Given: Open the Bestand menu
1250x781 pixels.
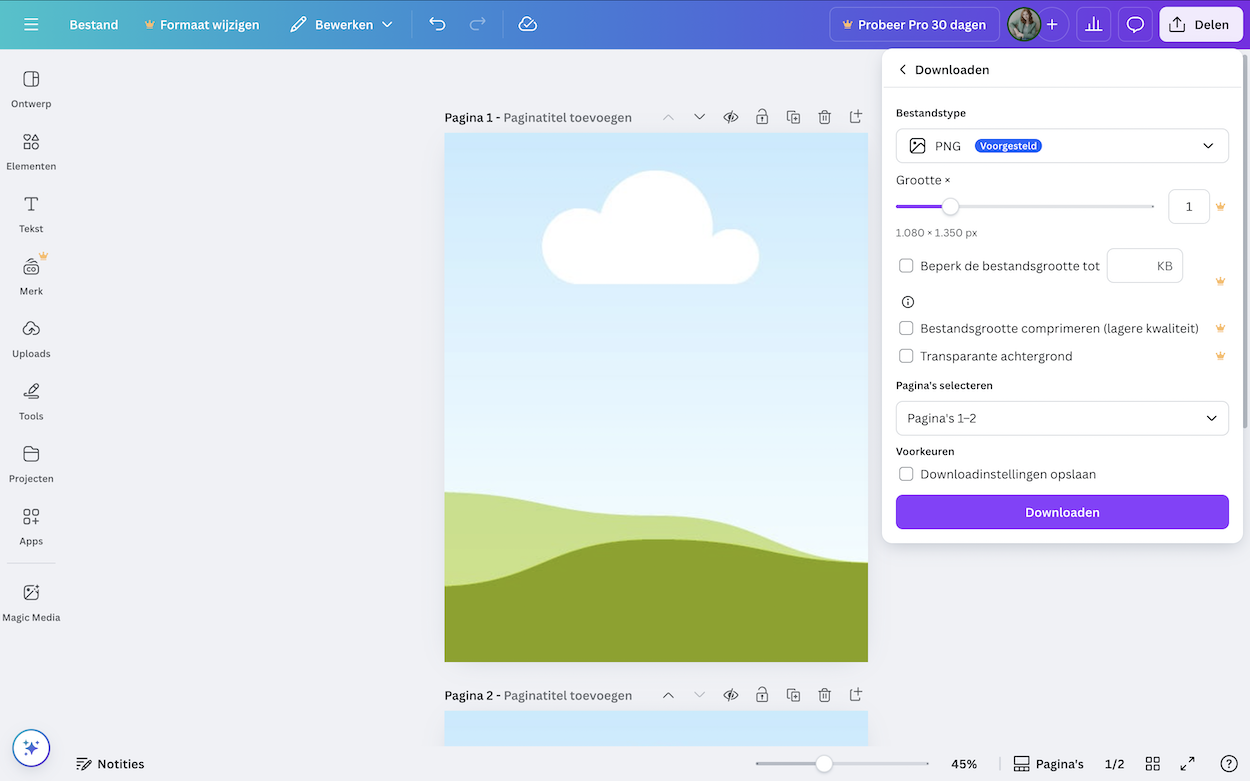Looking at the screenshot, I should point(93,24).
